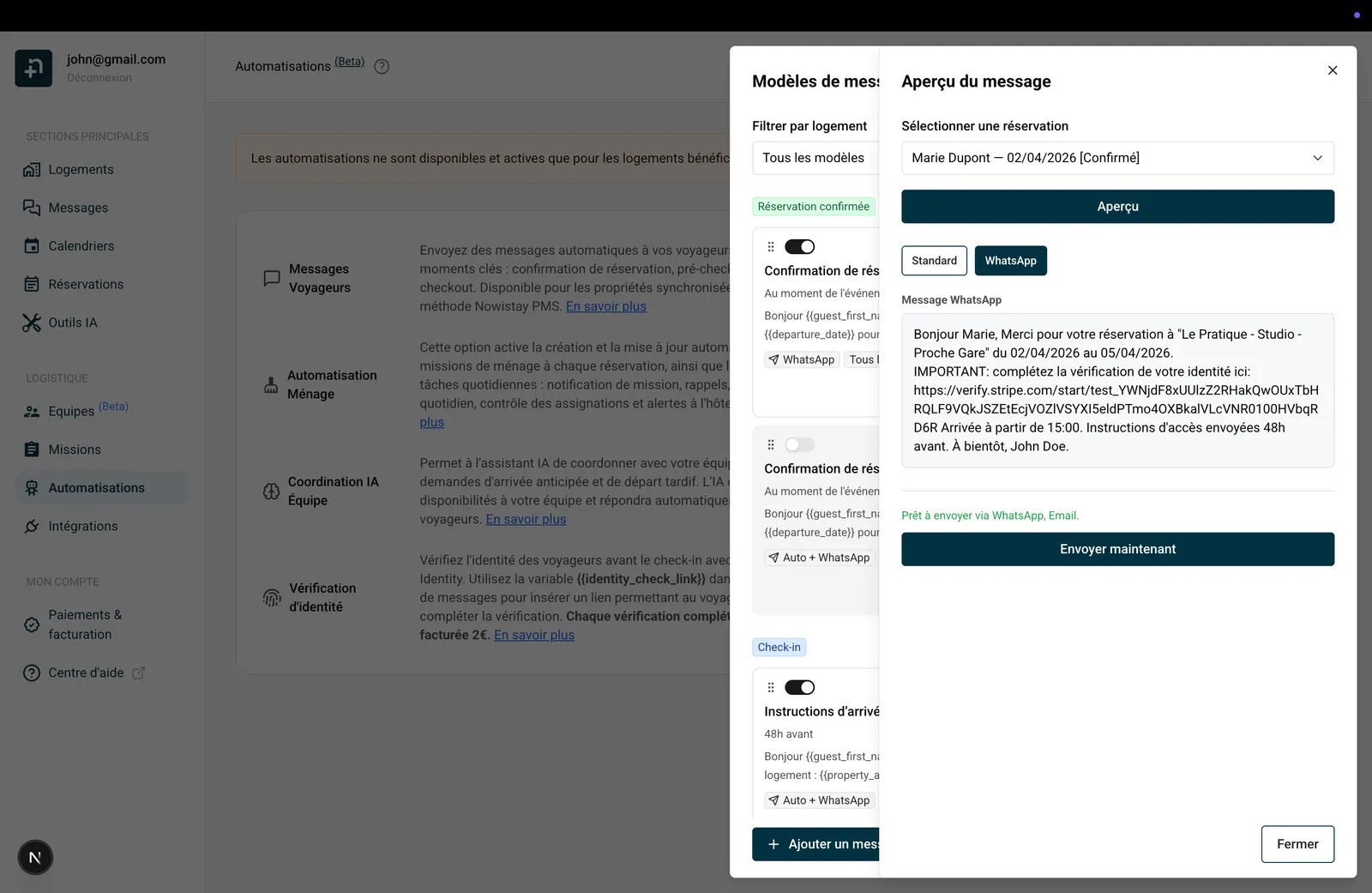
Task: Open Automatisations in the sidebar
Action: [102, 487]
